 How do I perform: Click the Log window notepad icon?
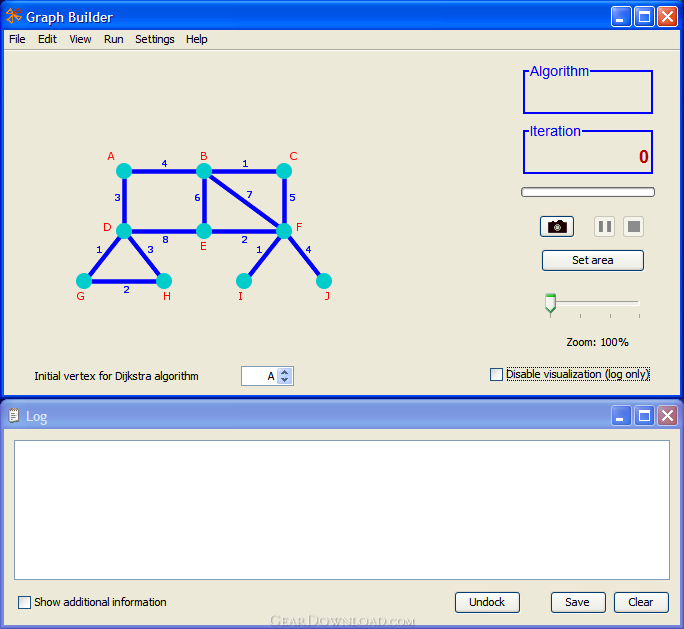[14, 416]
